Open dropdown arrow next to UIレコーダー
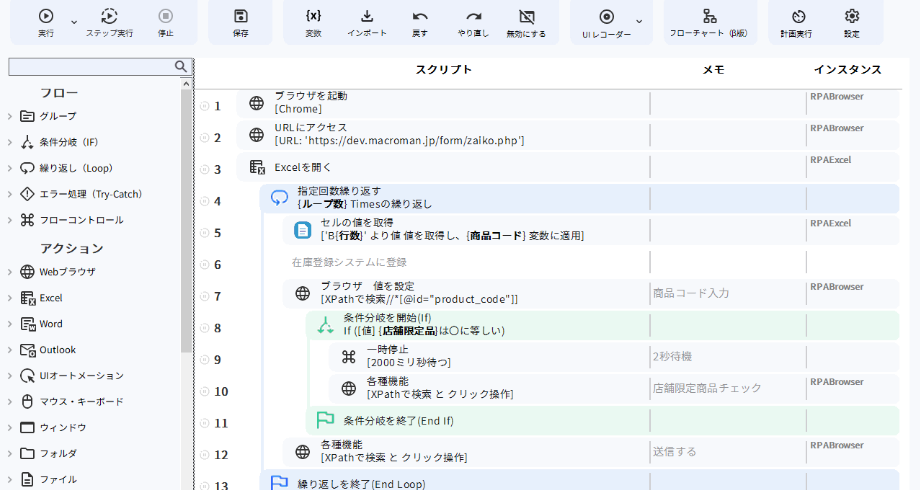 click(639, 21)
